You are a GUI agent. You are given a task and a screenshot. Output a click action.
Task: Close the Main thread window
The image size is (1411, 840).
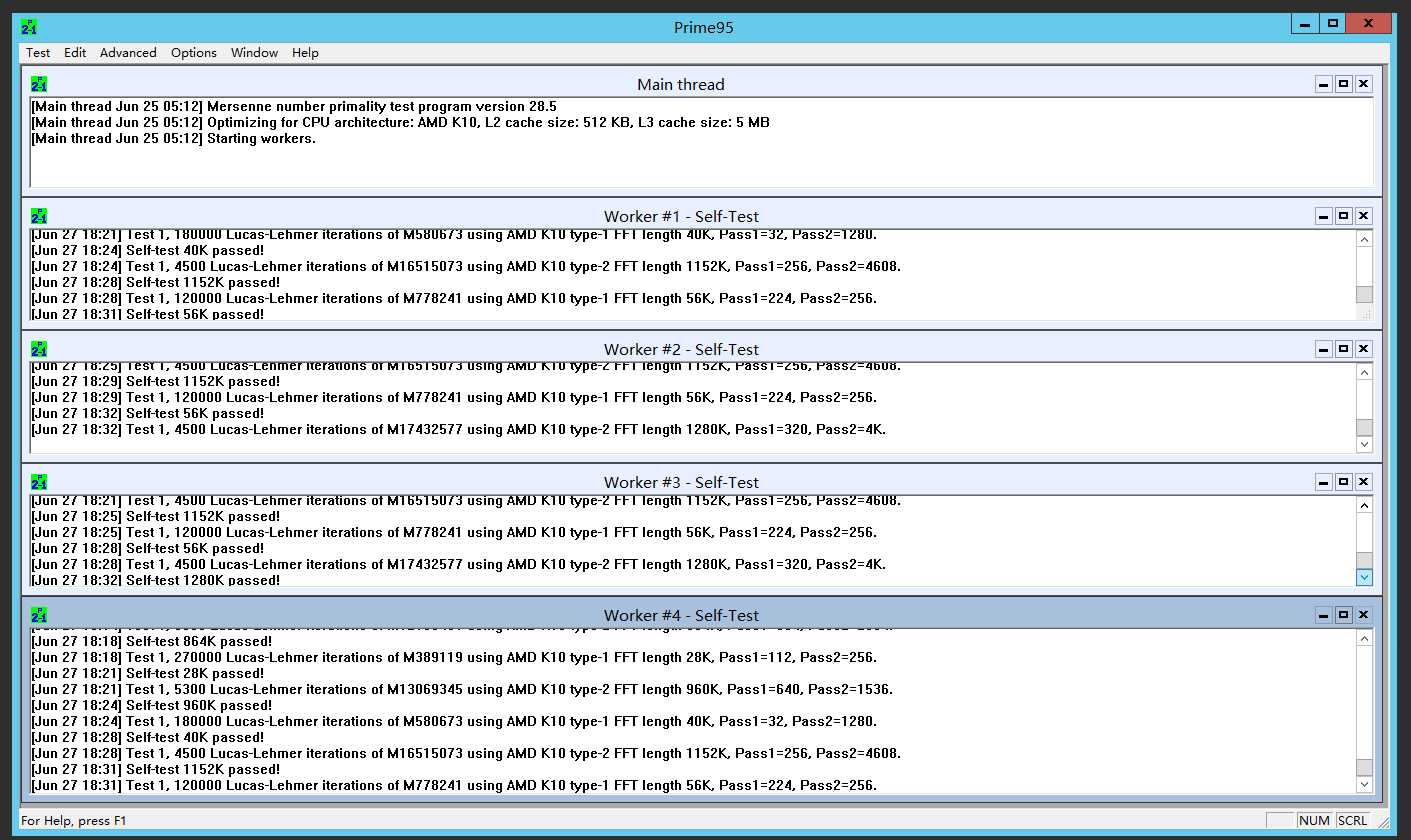[x=1364, y=85]
